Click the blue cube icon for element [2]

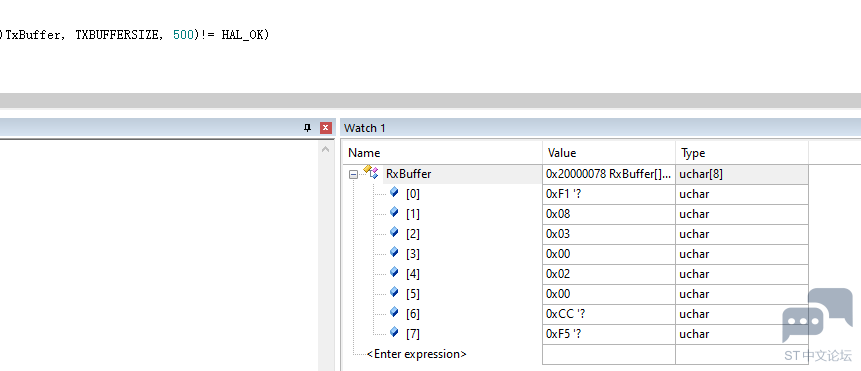pyautogui.click(x=394, y=232)
